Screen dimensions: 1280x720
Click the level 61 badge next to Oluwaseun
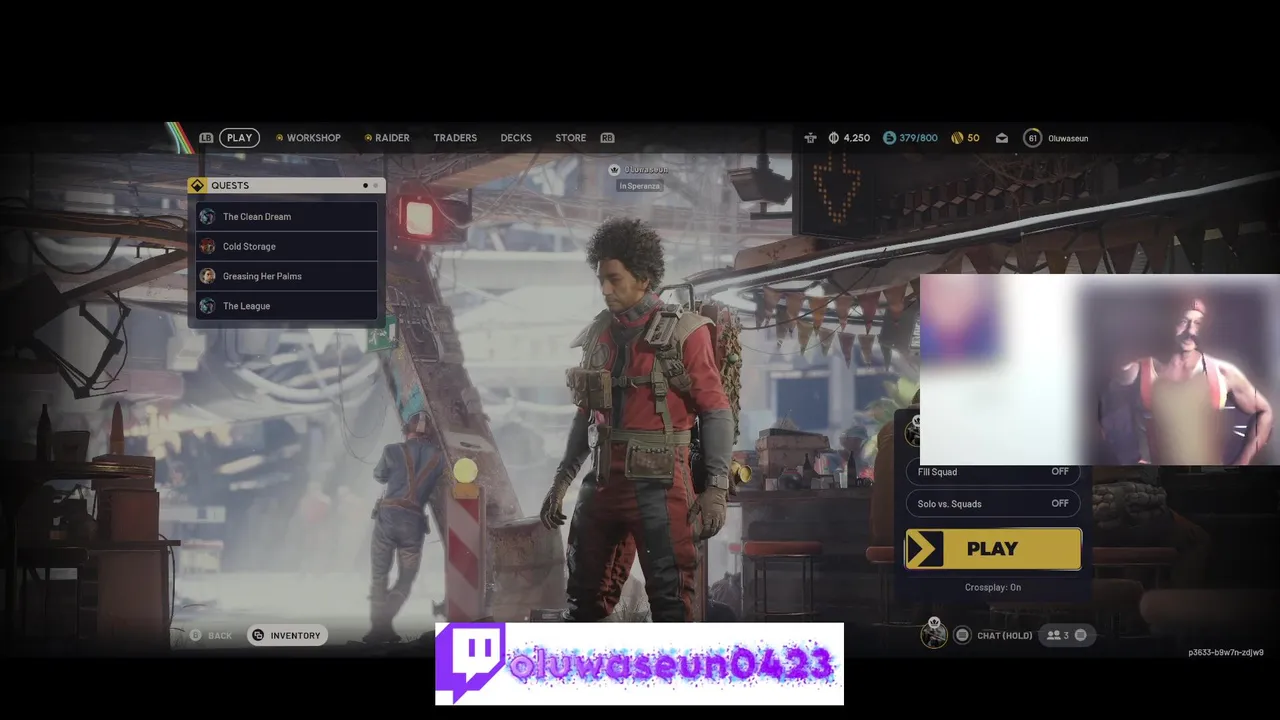[x=1033, y=138]
